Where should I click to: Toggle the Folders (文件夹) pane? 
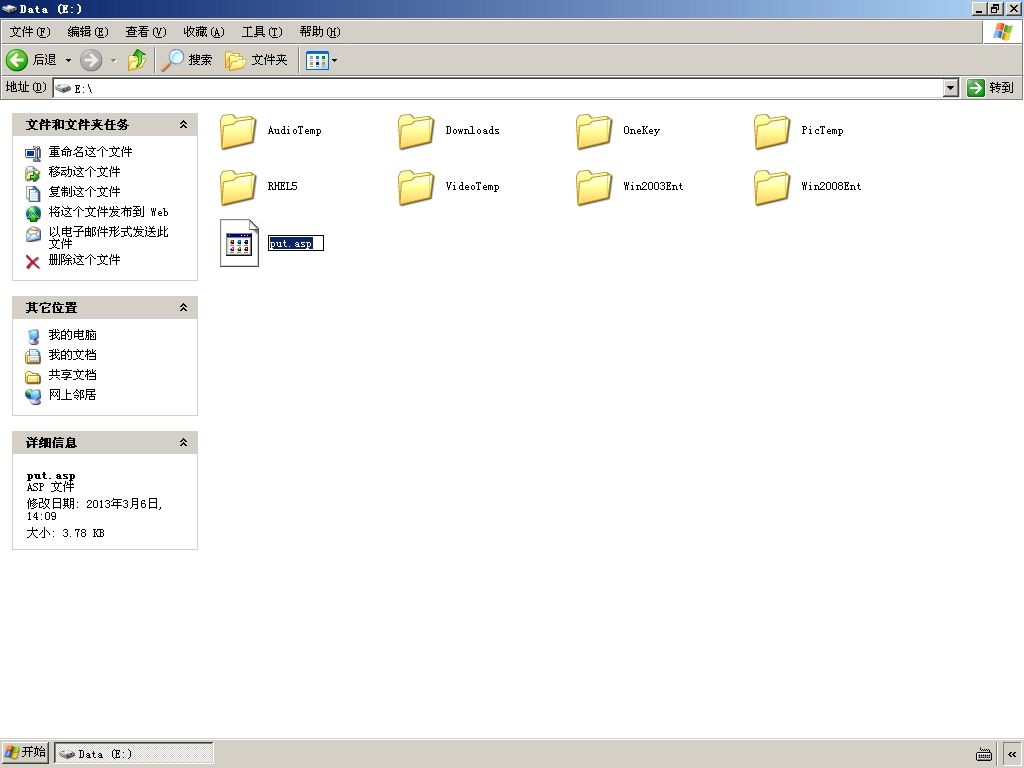coord(256,60)
